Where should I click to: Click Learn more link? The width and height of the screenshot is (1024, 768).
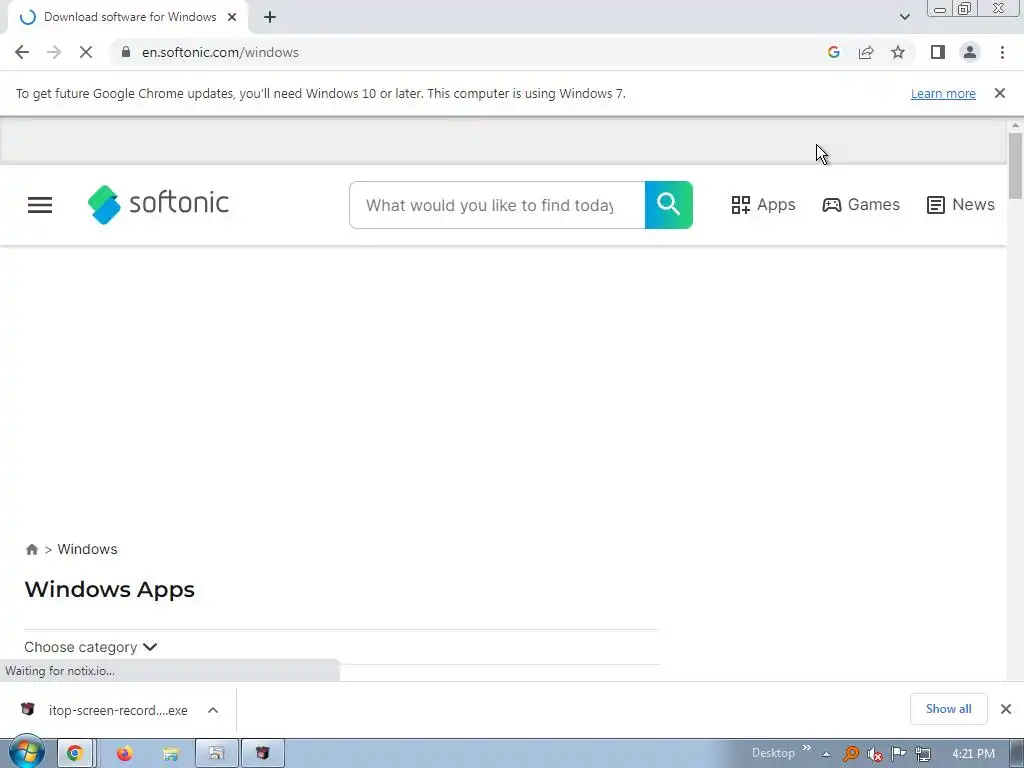point(943,93)
